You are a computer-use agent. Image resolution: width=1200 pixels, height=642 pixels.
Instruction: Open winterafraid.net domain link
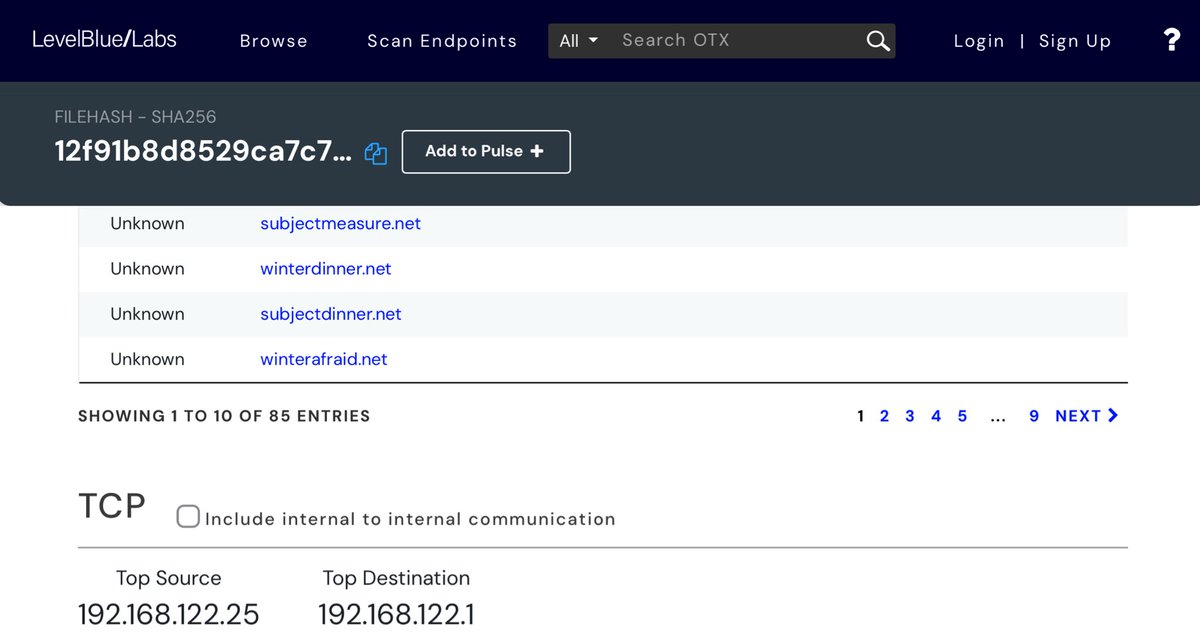click(323, 359)
